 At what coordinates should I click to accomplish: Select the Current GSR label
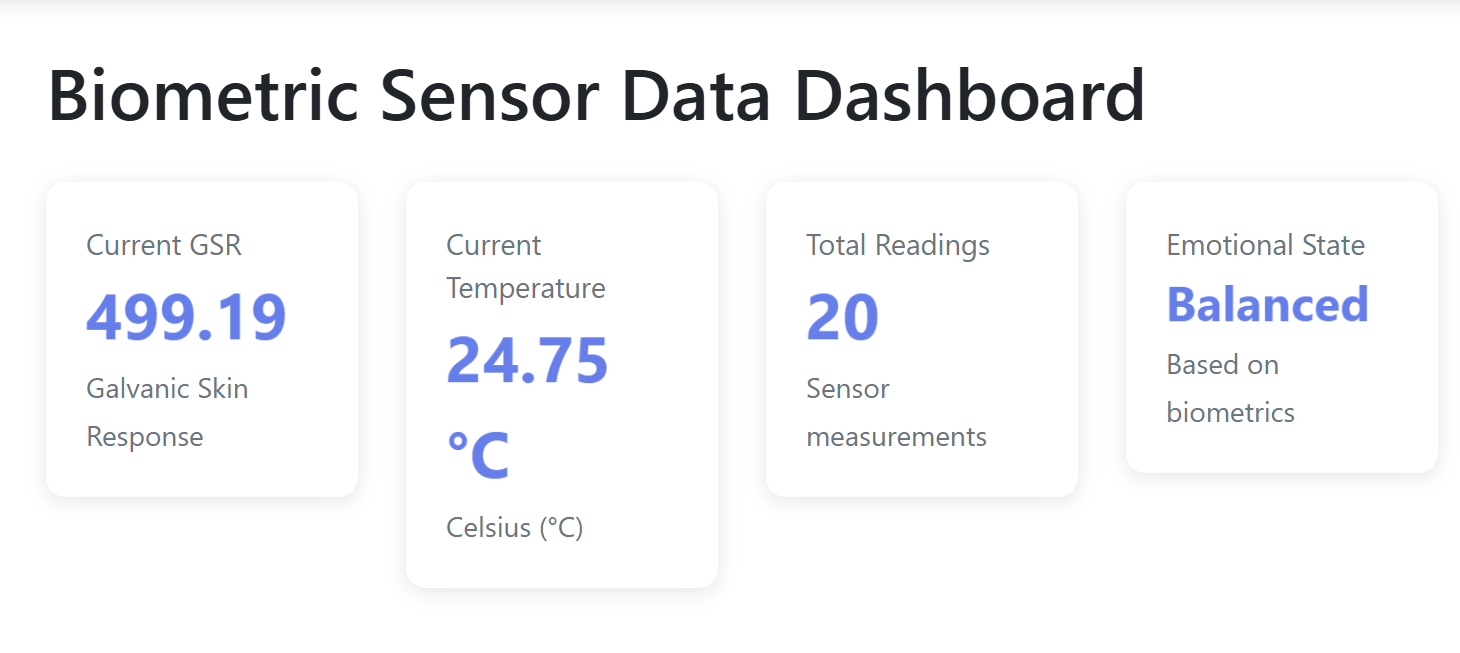[x=164, y=245]
